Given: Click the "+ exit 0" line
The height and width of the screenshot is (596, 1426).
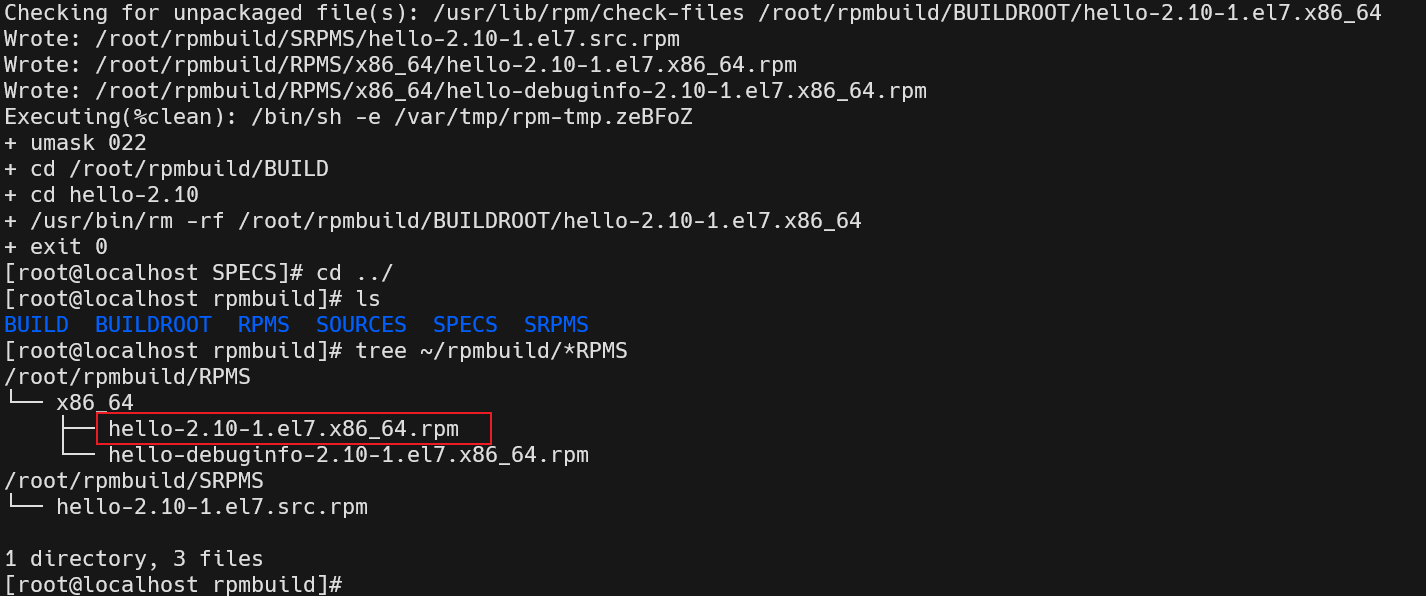Looking at the screenshot, I should pos(56,247).
